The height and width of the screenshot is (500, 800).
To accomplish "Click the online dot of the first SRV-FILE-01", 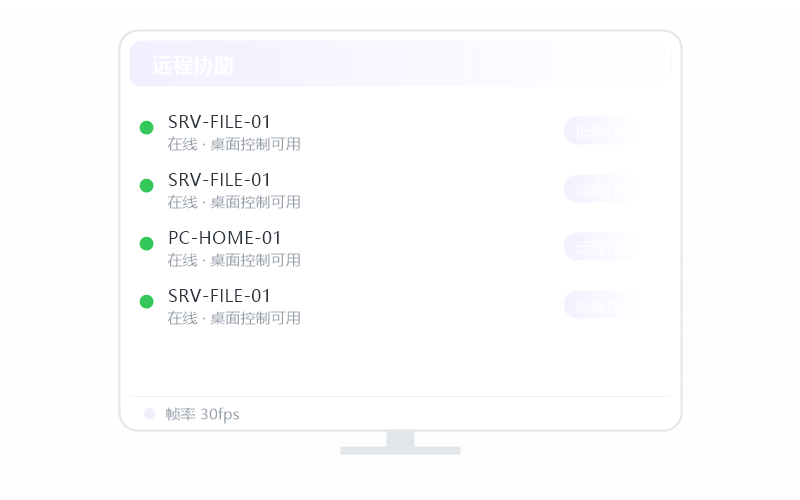I will [146, 128].
